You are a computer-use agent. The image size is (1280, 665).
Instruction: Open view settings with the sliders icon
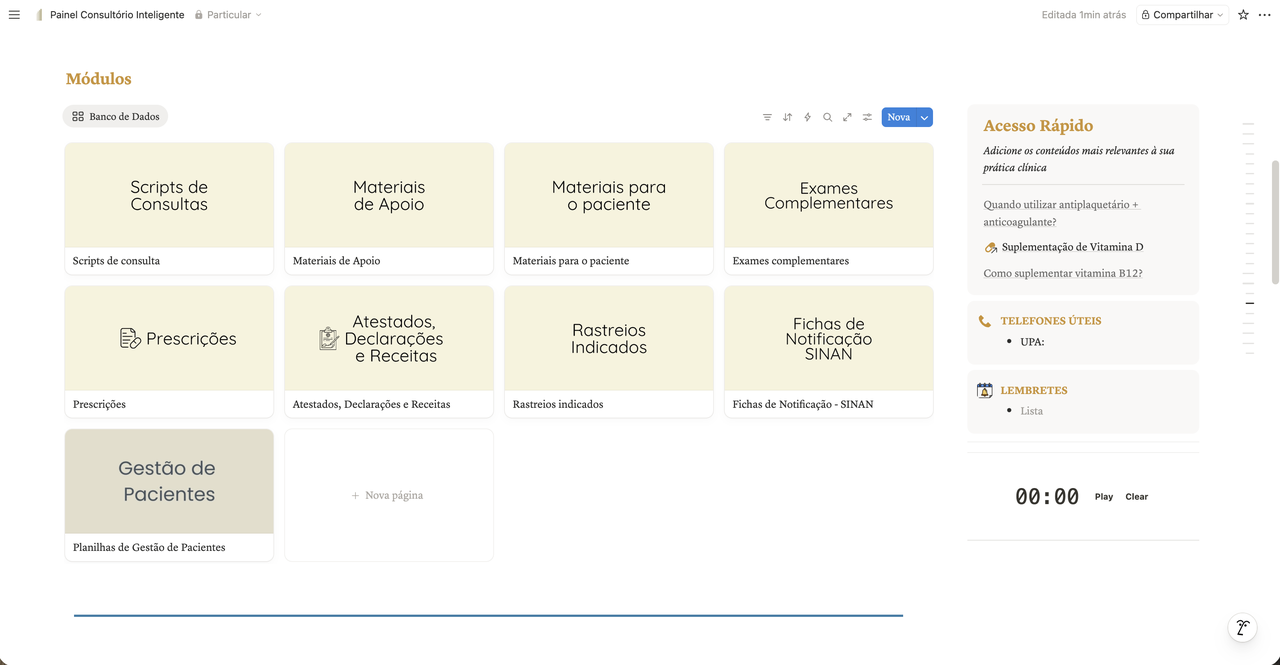867,117
